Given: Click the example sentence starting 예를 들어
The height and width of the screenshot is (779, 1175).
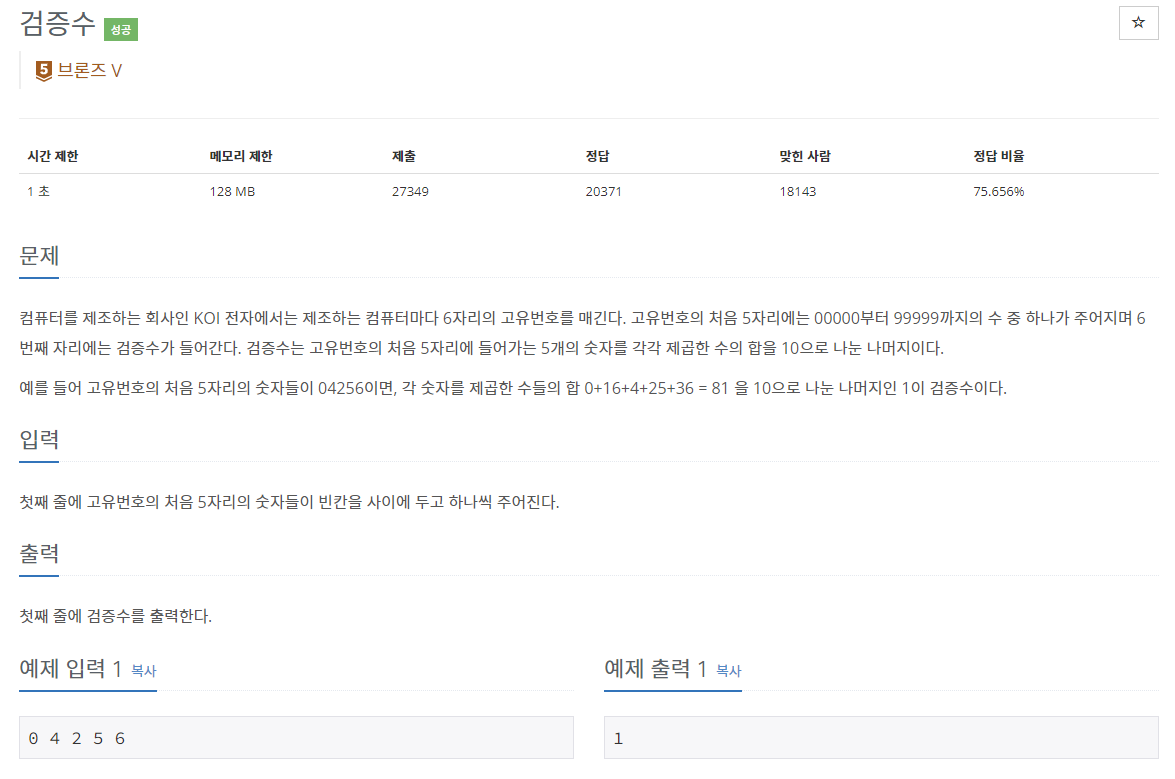Looking at the screenshot, I should tap(513, 388).
